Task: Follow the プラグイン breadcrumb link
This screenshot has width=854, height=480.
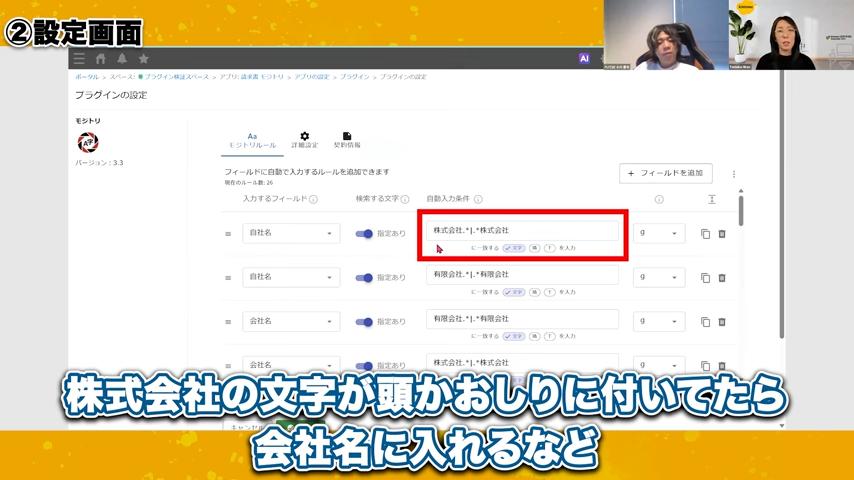Action: coord(355,77)
